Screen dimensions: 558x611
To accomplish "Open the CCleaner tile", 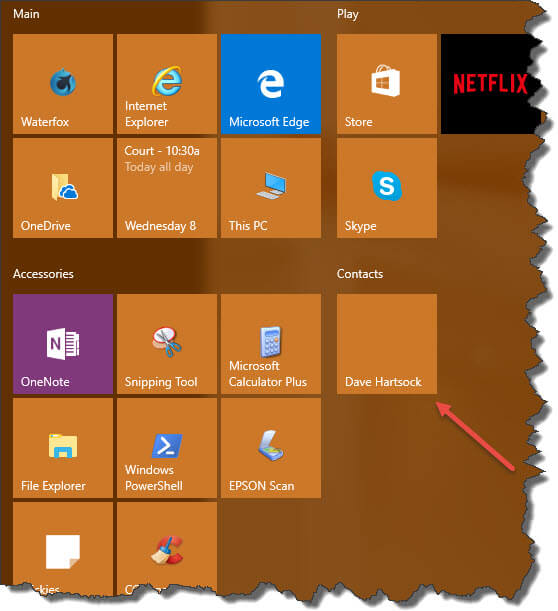I will coord(167,547).
